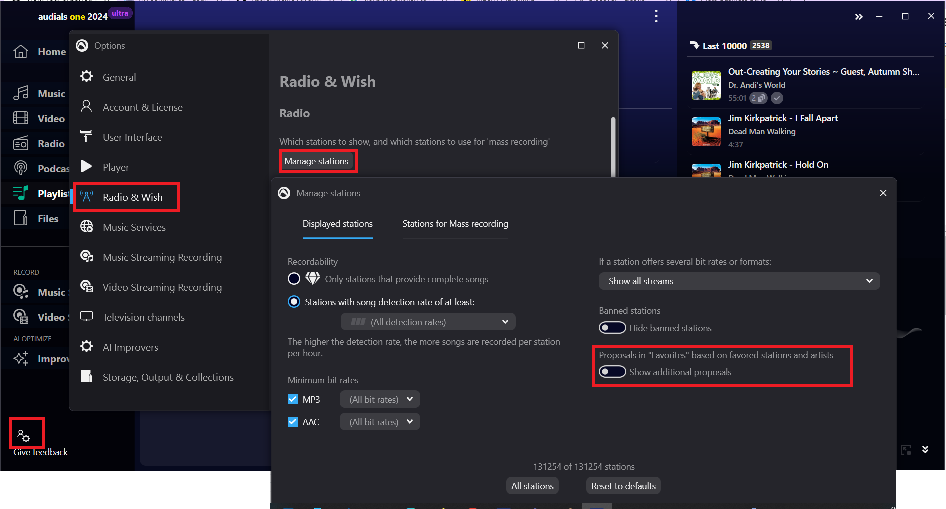This screenshot has height=509, width=946.
Task: Toggle the Hide banned stations switch
Action: pyautogui.click(x=612, y=327)
